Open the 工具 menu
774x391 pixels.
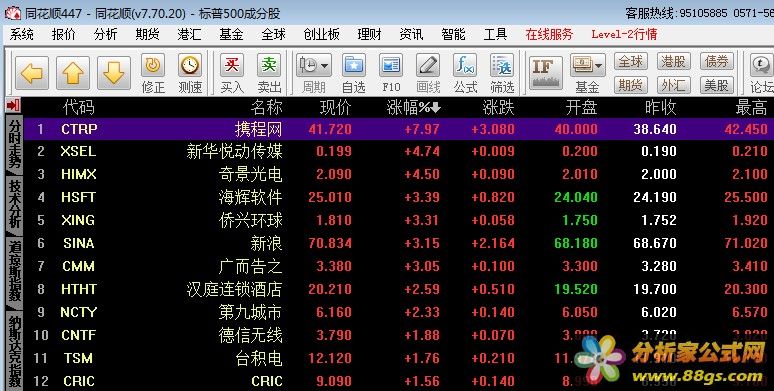tap(495, 35)
